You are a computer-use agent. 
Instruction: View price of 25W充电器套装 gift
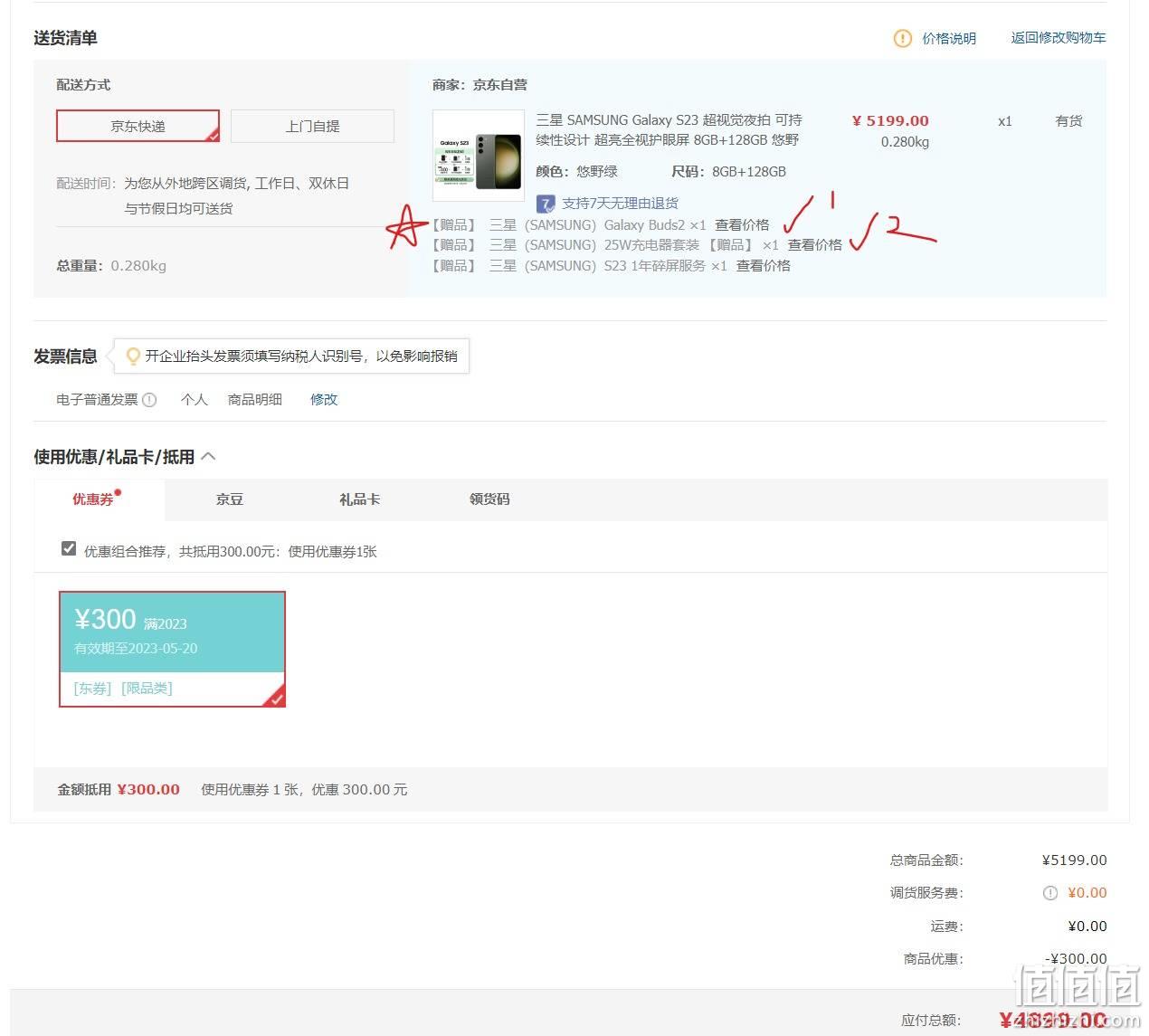[x=814, y=244]
